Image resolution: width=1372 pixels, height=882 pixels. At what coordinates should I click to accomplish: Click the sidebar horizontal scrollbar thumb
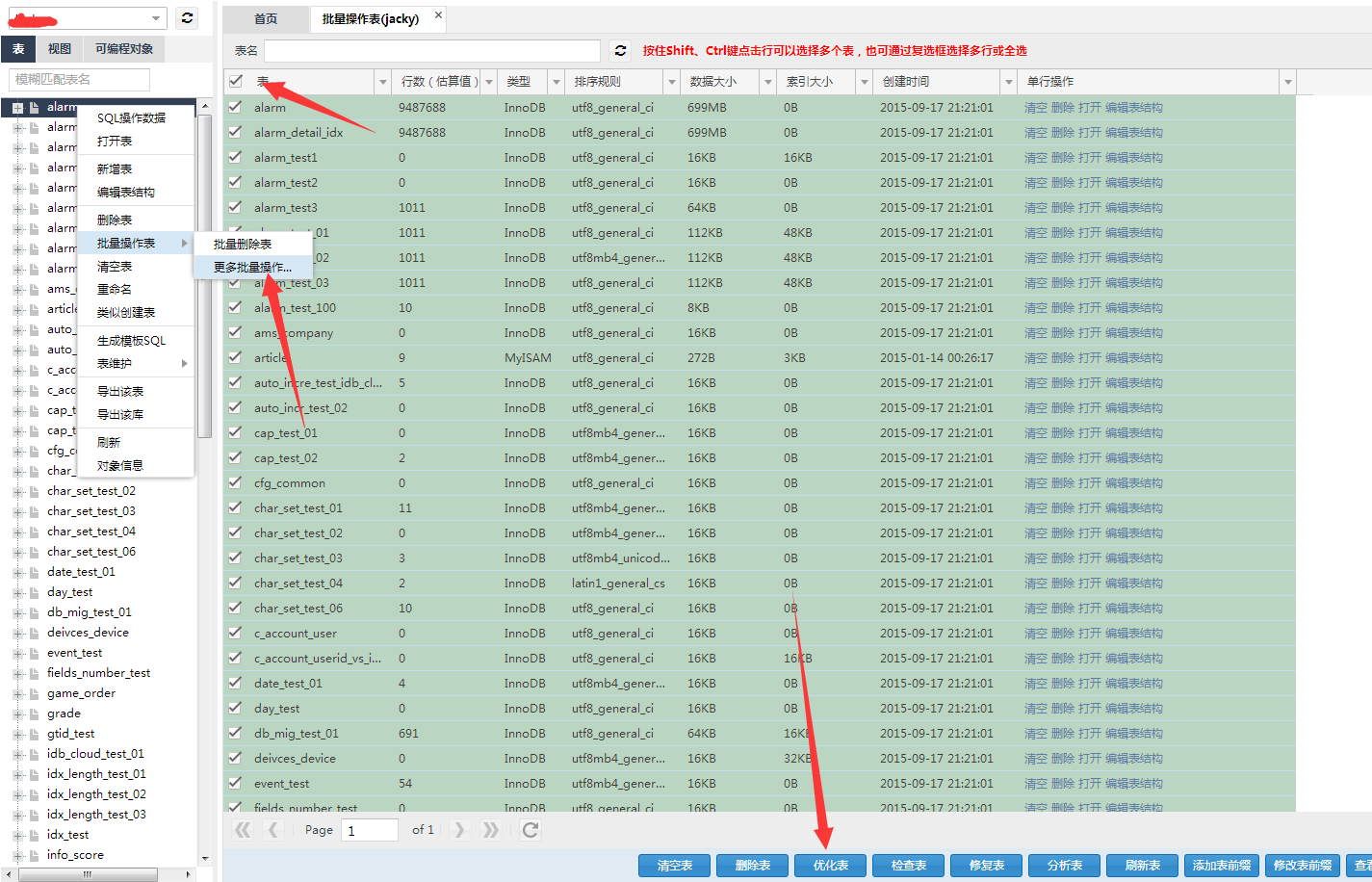coord(87,874)
